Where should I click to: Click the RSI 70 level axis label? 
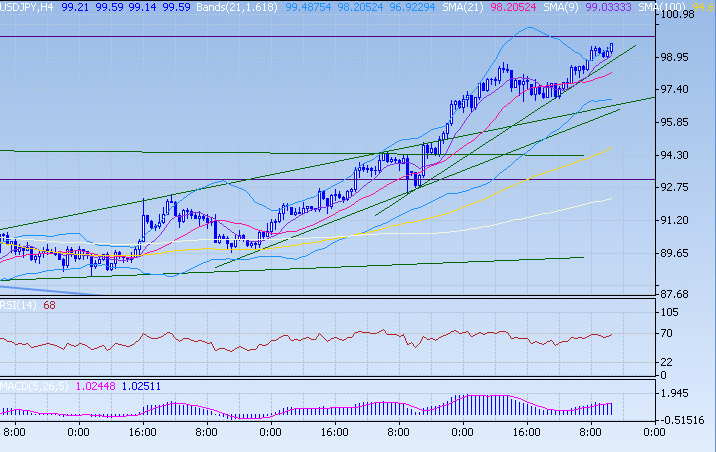(x=671, y=332)
